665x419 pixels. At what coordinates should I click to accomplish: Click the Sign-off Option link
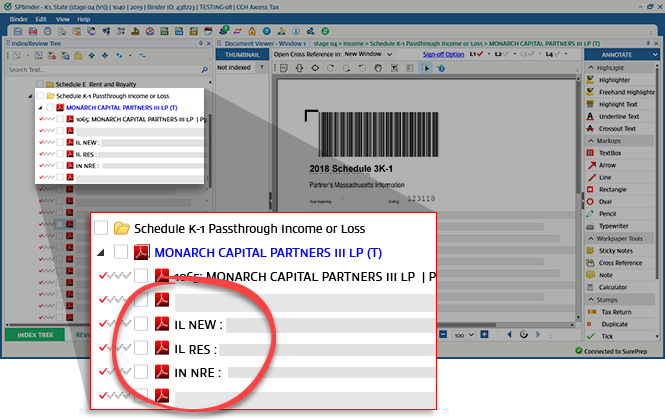443,54
